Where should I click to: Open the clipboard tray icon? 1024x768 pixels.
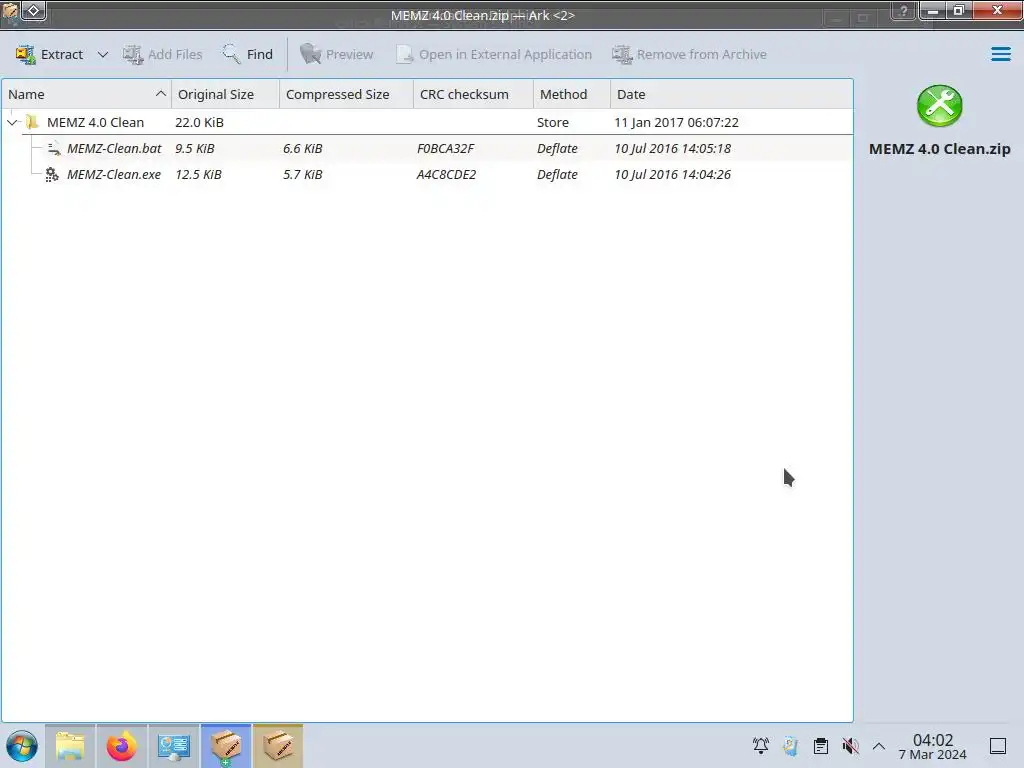tap(821, 746)
